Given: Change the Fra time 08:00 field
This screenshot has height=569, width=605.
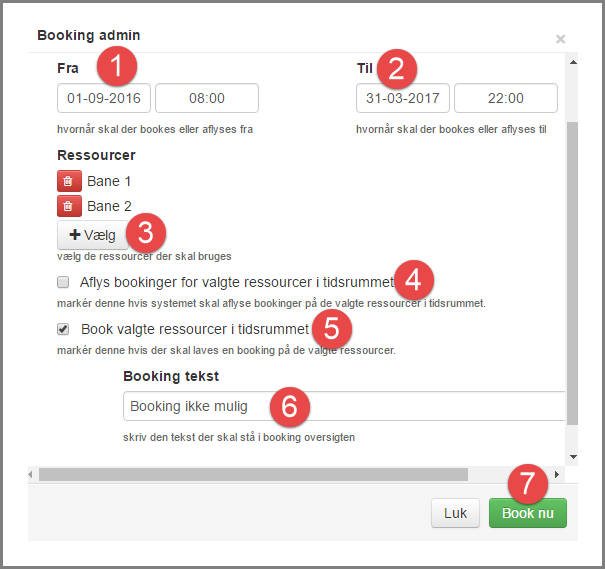Looking at the screenshot, I should point(207,98).
